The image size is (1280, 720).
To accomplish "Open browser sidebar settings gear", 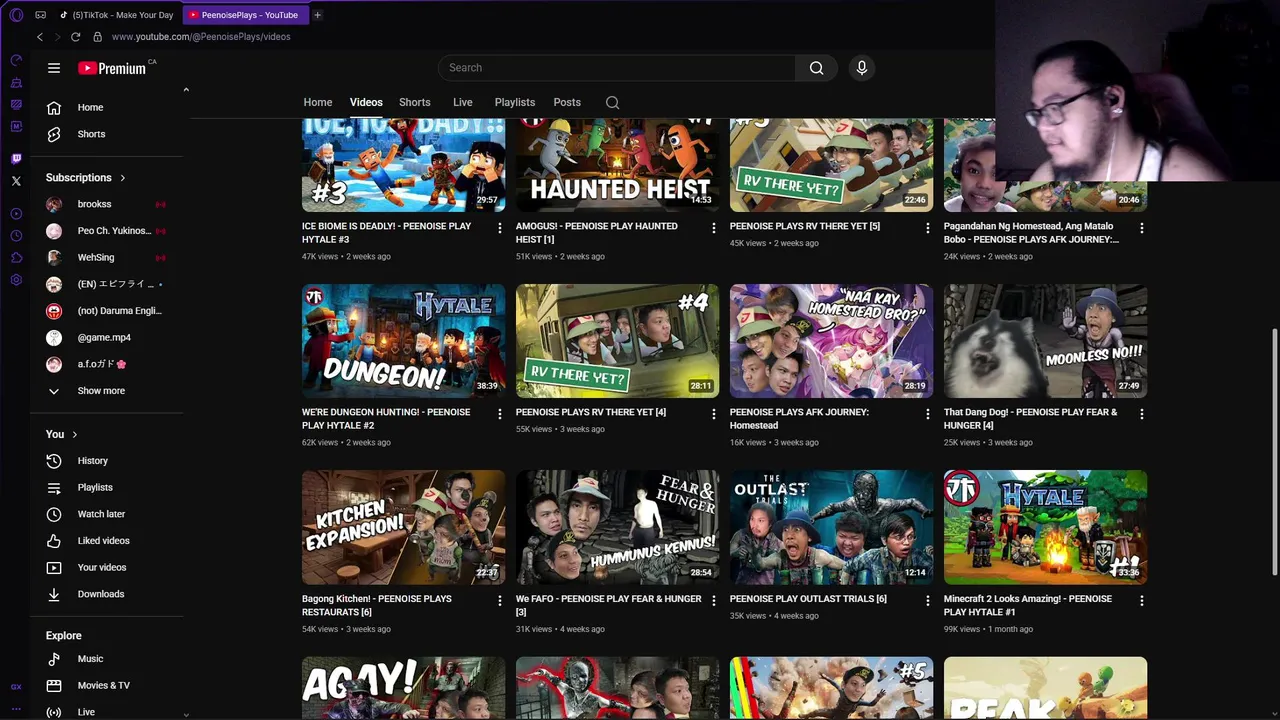I will click(16, 280).
